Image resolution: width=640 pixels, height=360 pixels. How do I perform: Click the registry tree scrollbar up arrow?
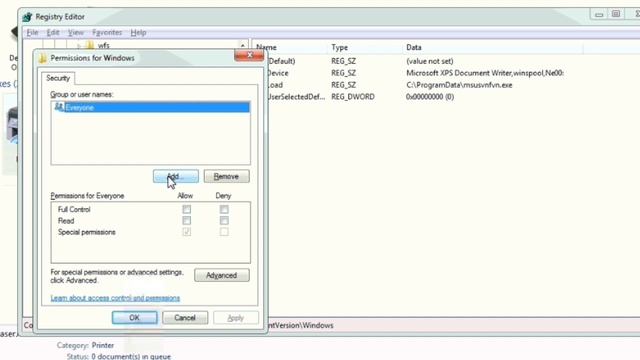[x=242, y=45]
